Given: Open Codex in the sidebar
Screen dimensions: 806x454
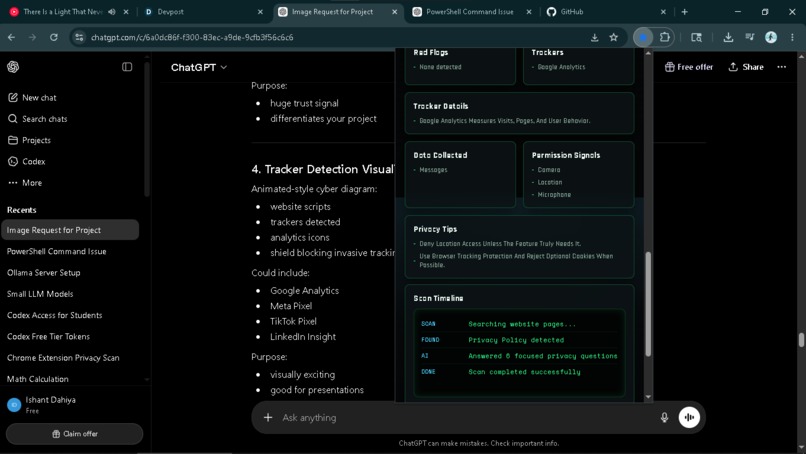Looking at the screenshot, I should click(x=26, y=161).
